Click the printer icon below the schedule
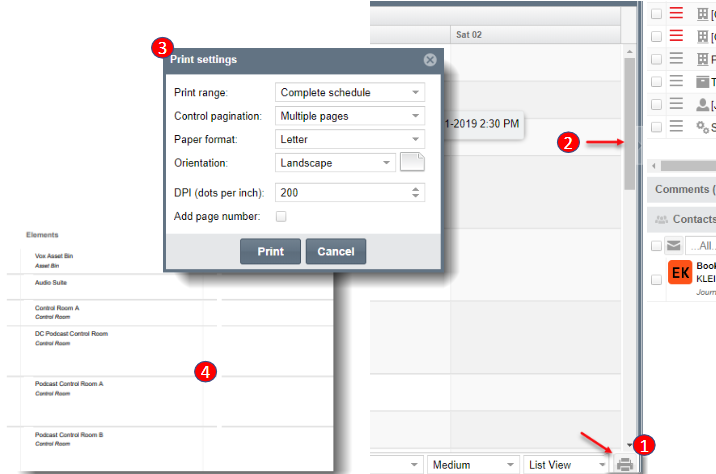716x474 pixels. click(625, 464)
